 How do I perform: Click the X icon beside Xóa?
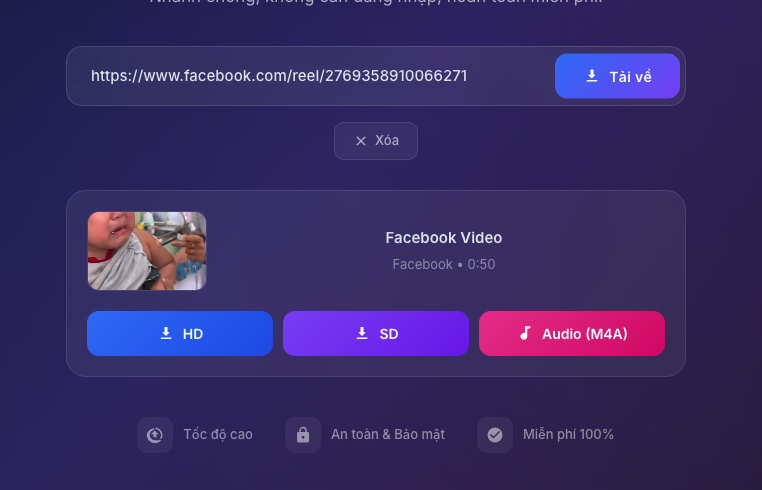(361, 141)
